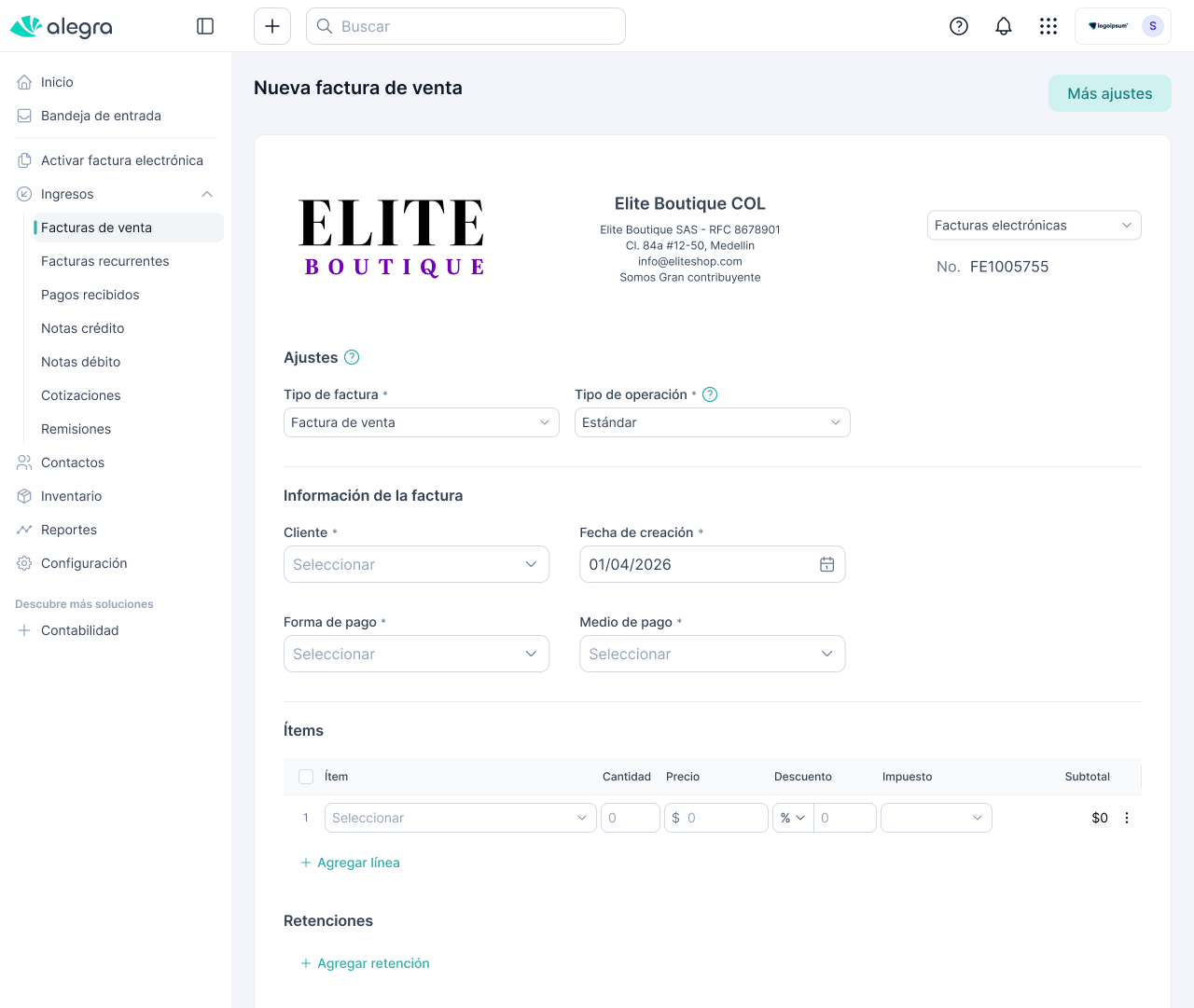Click the Precio input in row 1
This screenshot has width=1194, height=1008.
point(716,818)
